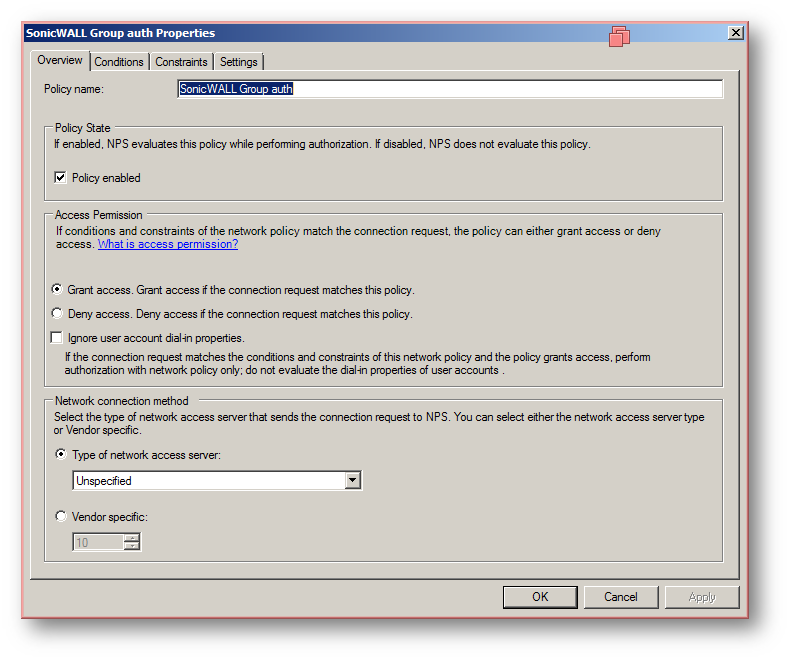The width and height of the screenshot is (791, 661).
Task: Click the OK button
Action: click(x=540, y=597)
